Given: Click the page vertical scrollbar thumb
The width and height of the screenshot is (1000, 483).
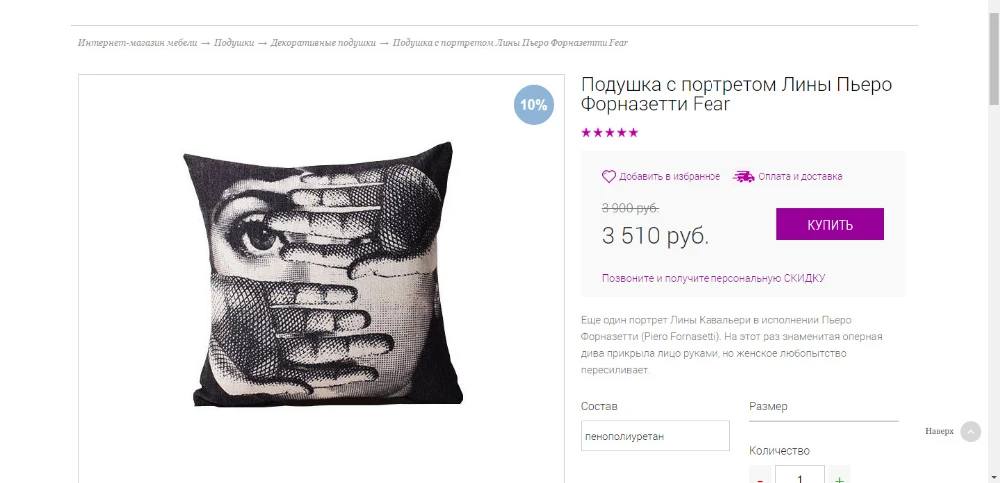Looking at the screenshot, I should coord(994,57).
